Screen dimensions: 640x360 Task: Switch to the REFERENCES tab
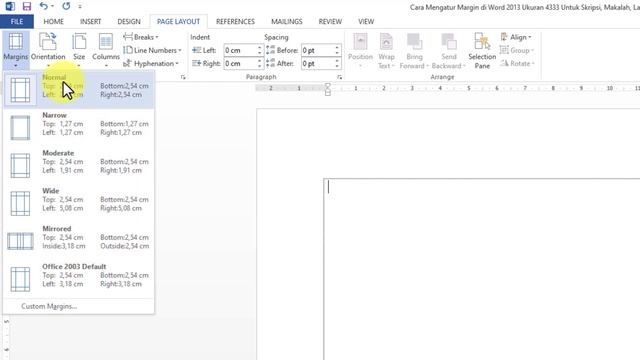click(235, 22)
